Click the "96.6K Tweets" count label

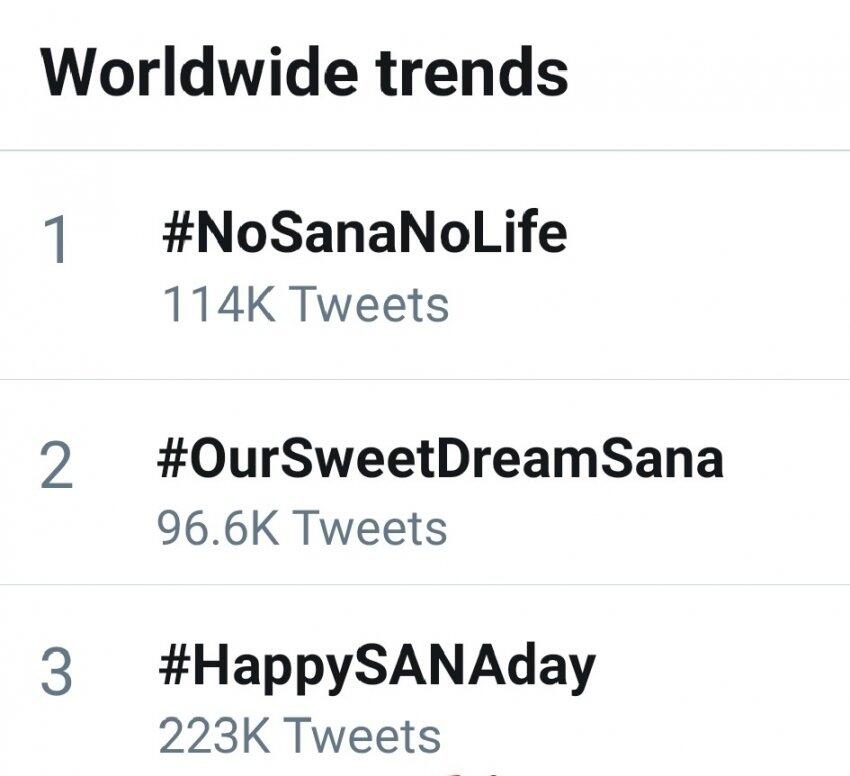point(302,527)
